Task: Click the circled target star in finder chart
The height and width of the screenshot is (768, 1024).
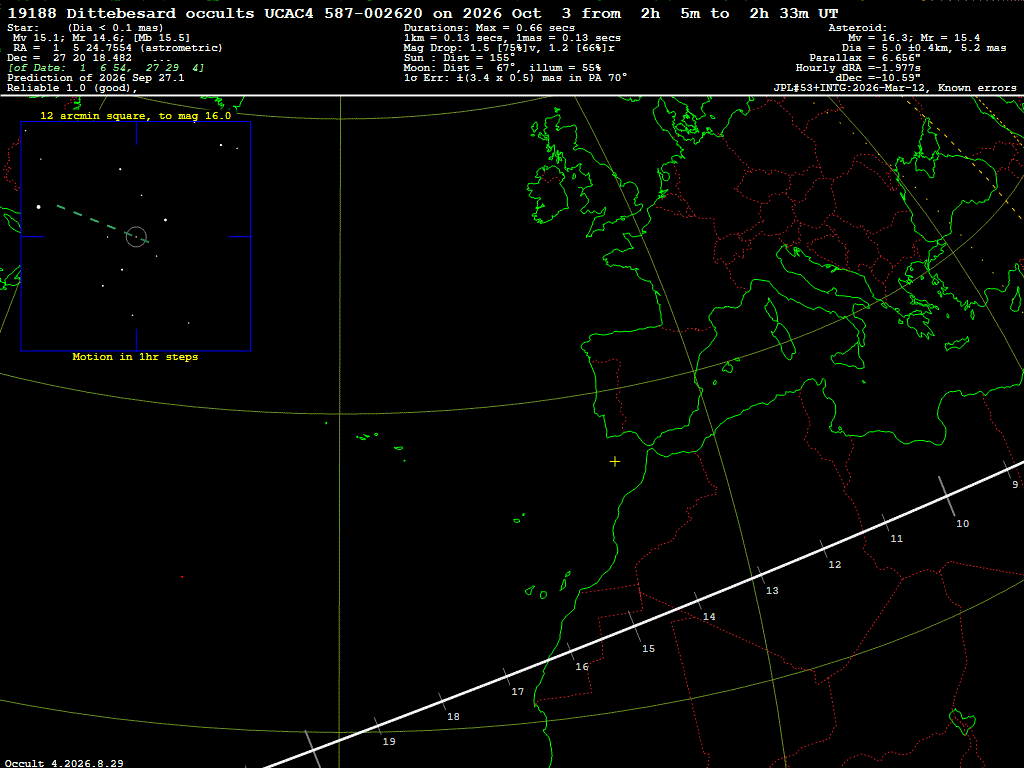Action: 136,236
